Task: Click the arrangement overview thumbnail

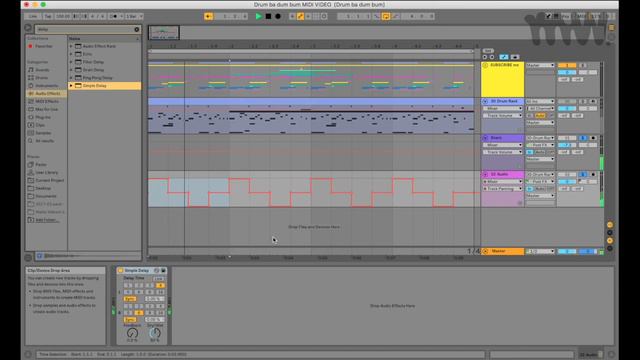Action: (x=164, y=32)
